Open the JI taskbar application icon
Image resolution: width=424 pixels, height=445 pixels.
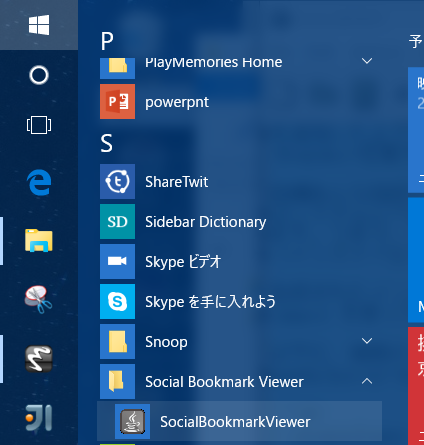pyautogui.click(x=39, y=418)
